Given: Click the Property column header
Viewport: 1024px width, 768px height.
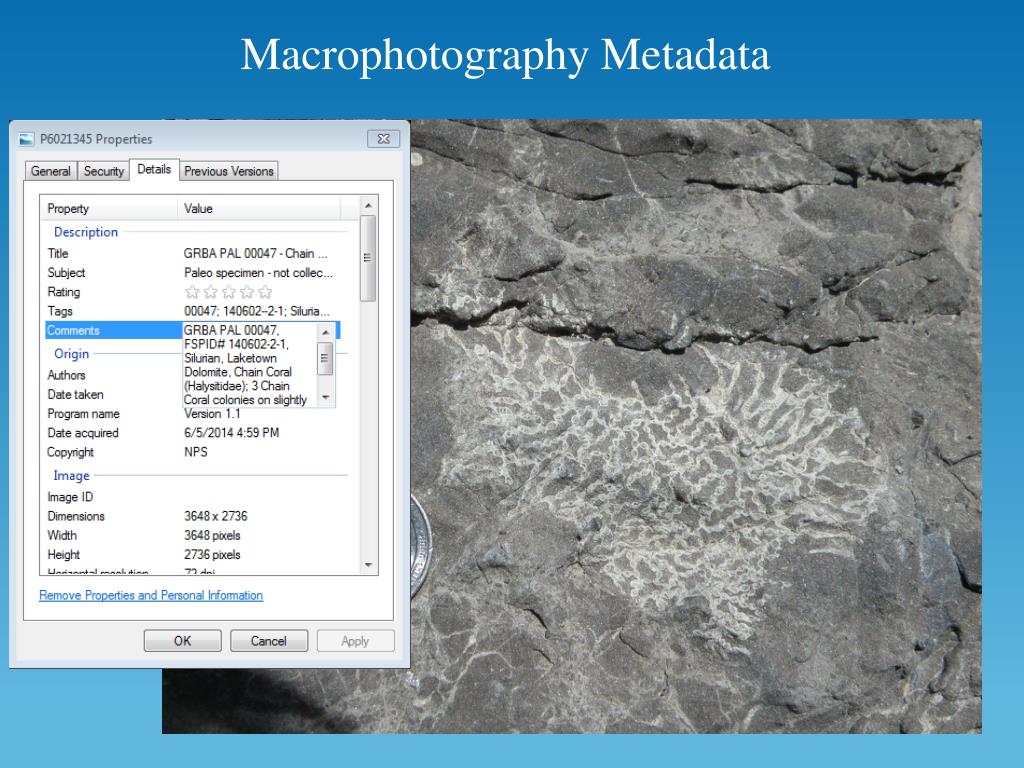Looking at the screenshot, I should [x=108, y=208].
